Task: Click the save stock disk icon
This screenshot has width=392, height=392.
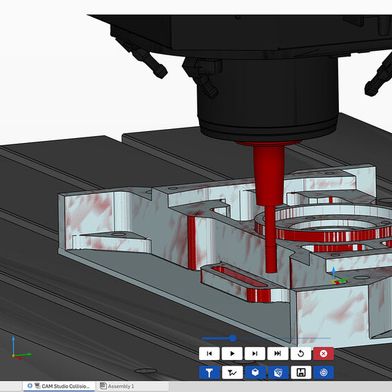Action: [x=301, y=373]
